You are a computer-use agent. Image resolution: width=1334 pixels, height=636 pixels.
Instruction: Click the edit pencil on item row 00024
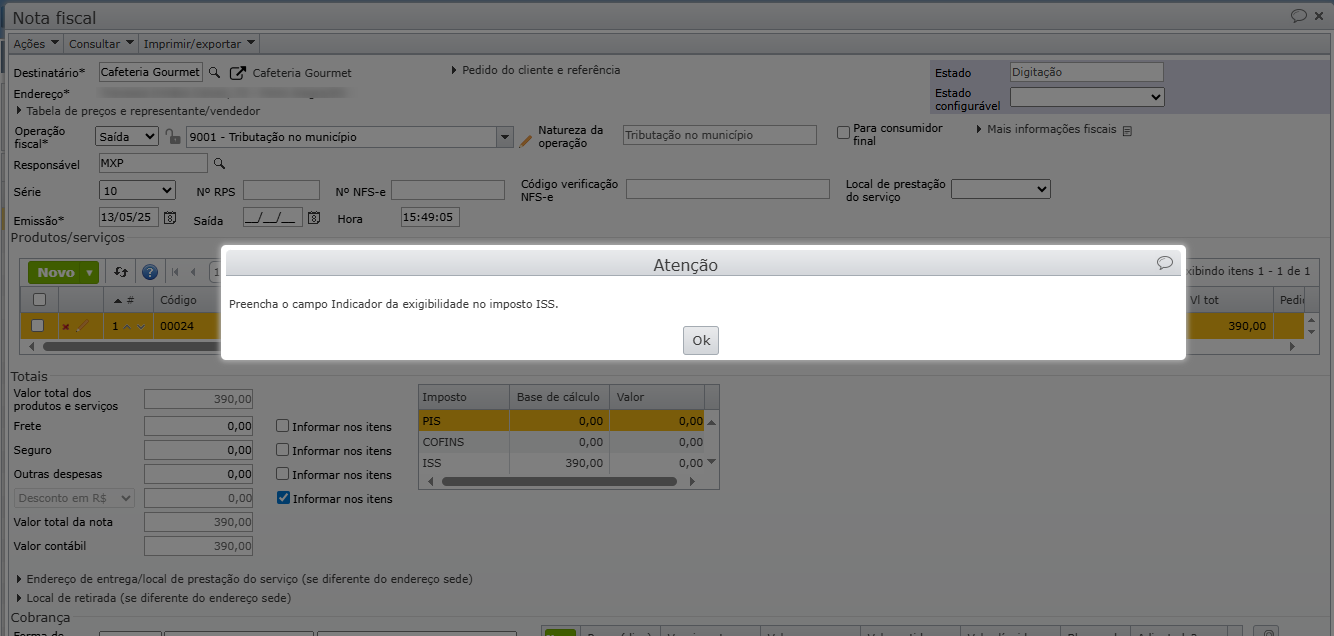click(83, 325)
